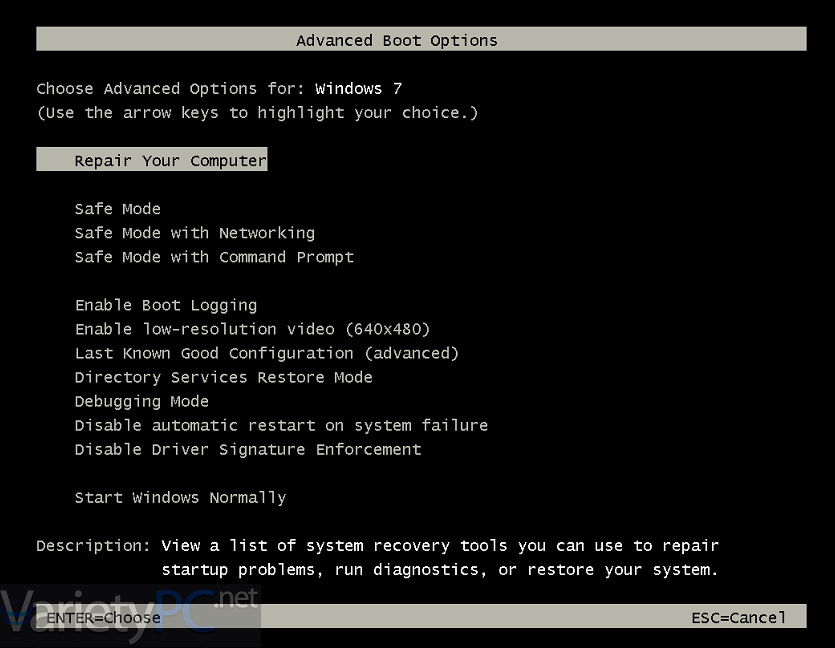
Task: Choose Safe Mode entry
Action: point(118,209)
